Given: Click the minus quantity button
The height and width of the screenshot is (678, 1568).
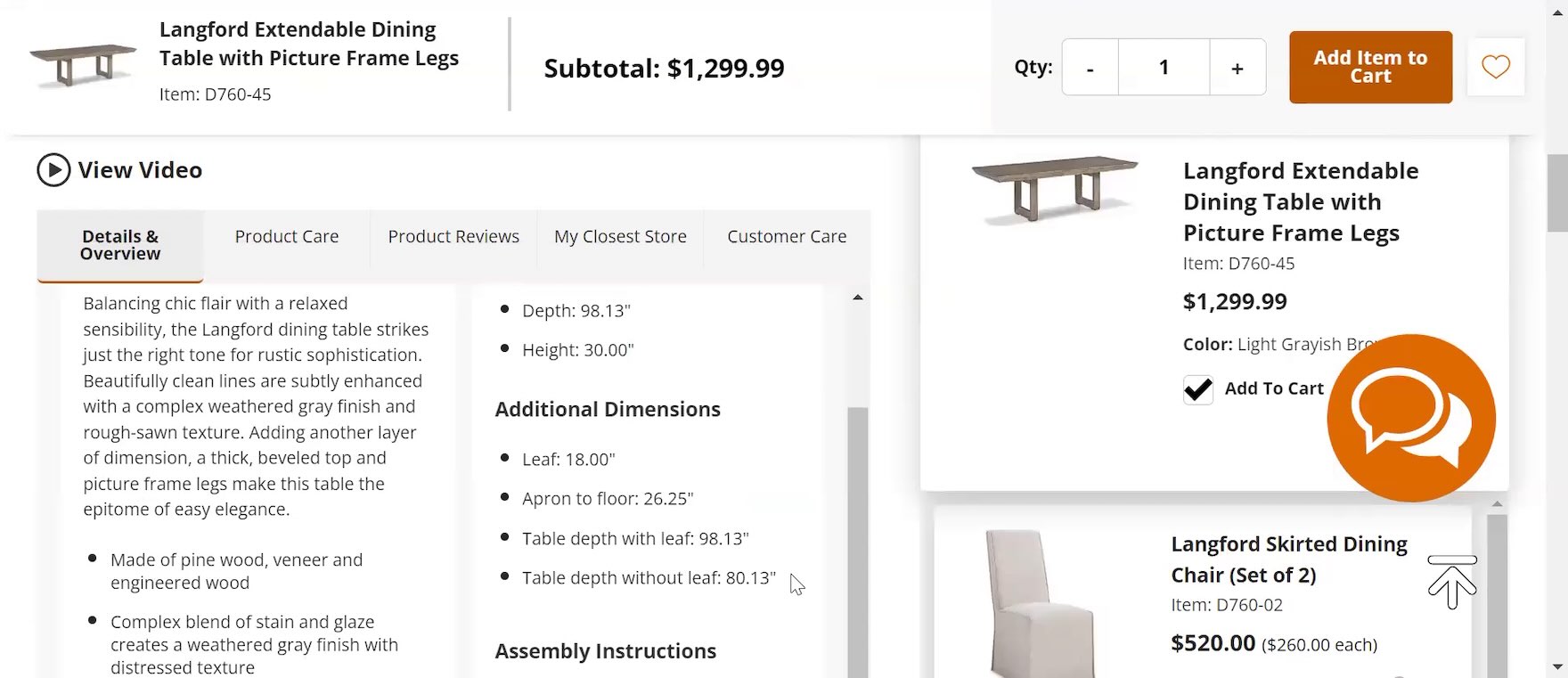Looking at the screenshot, I should (1090, 68).
